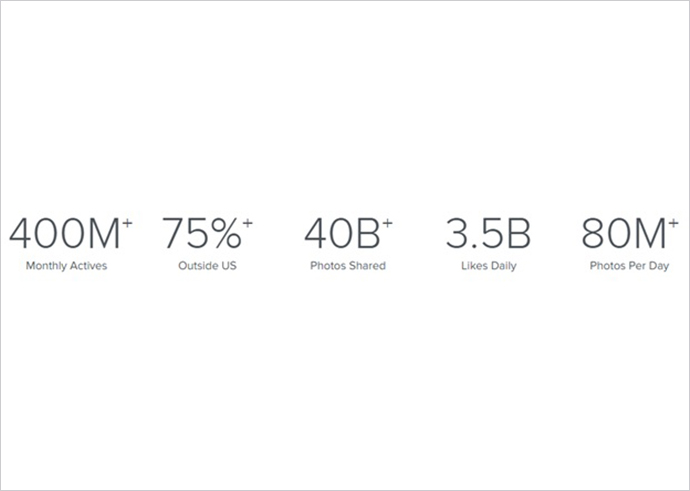Click the 40B statistic number

(x=342, y=233)
